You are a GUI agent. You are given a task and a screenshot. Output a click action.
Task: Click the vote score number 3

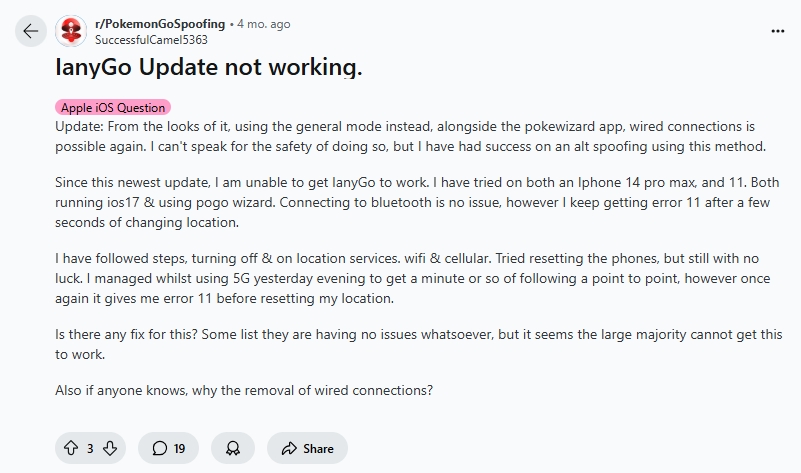pyautogui.click(x=90, y=448)
